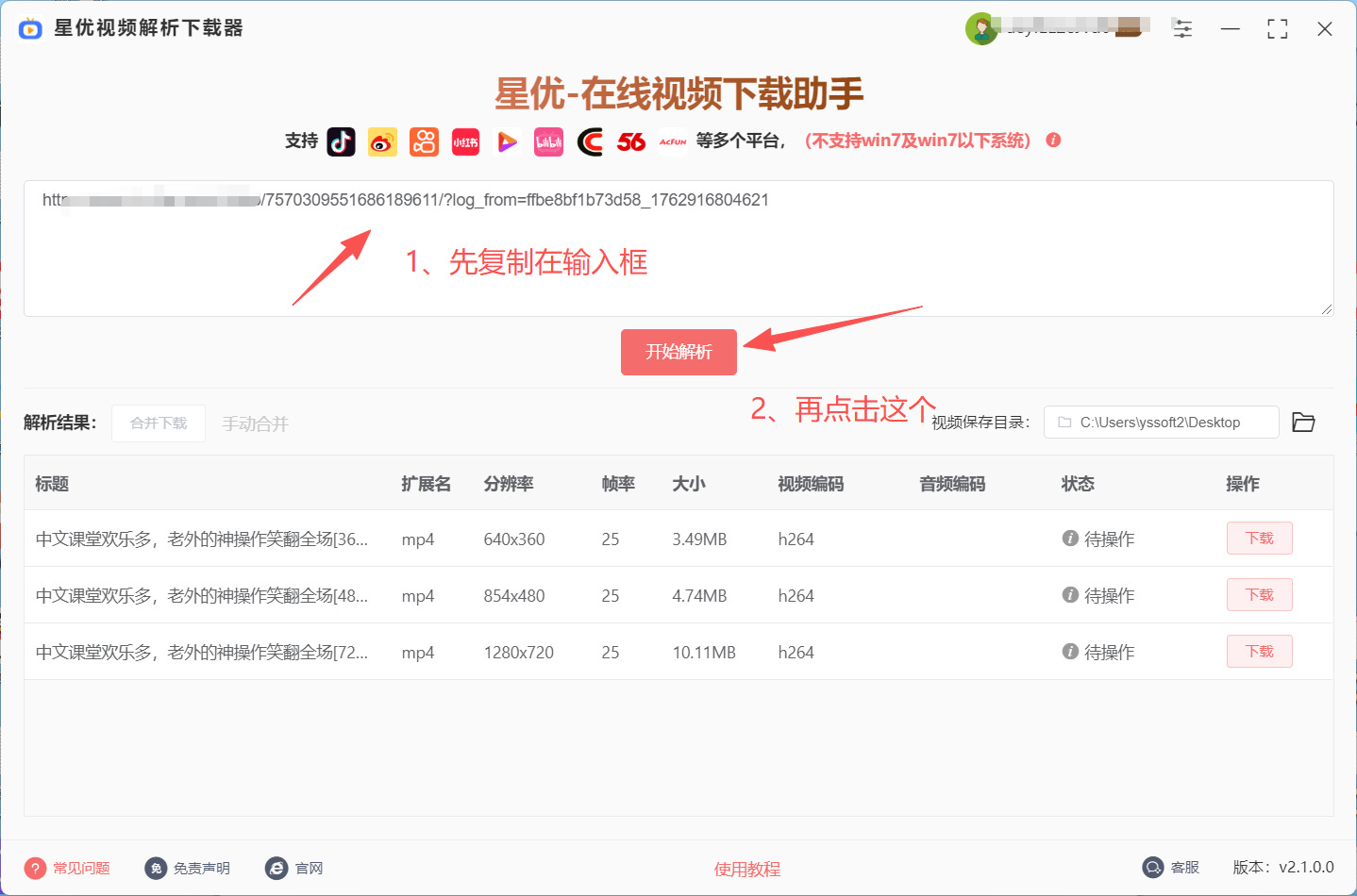The image size is (1357, 896).
Task: Click the 不支持win7及win7以下系统 warning text
Action: [x=917, y=141]
